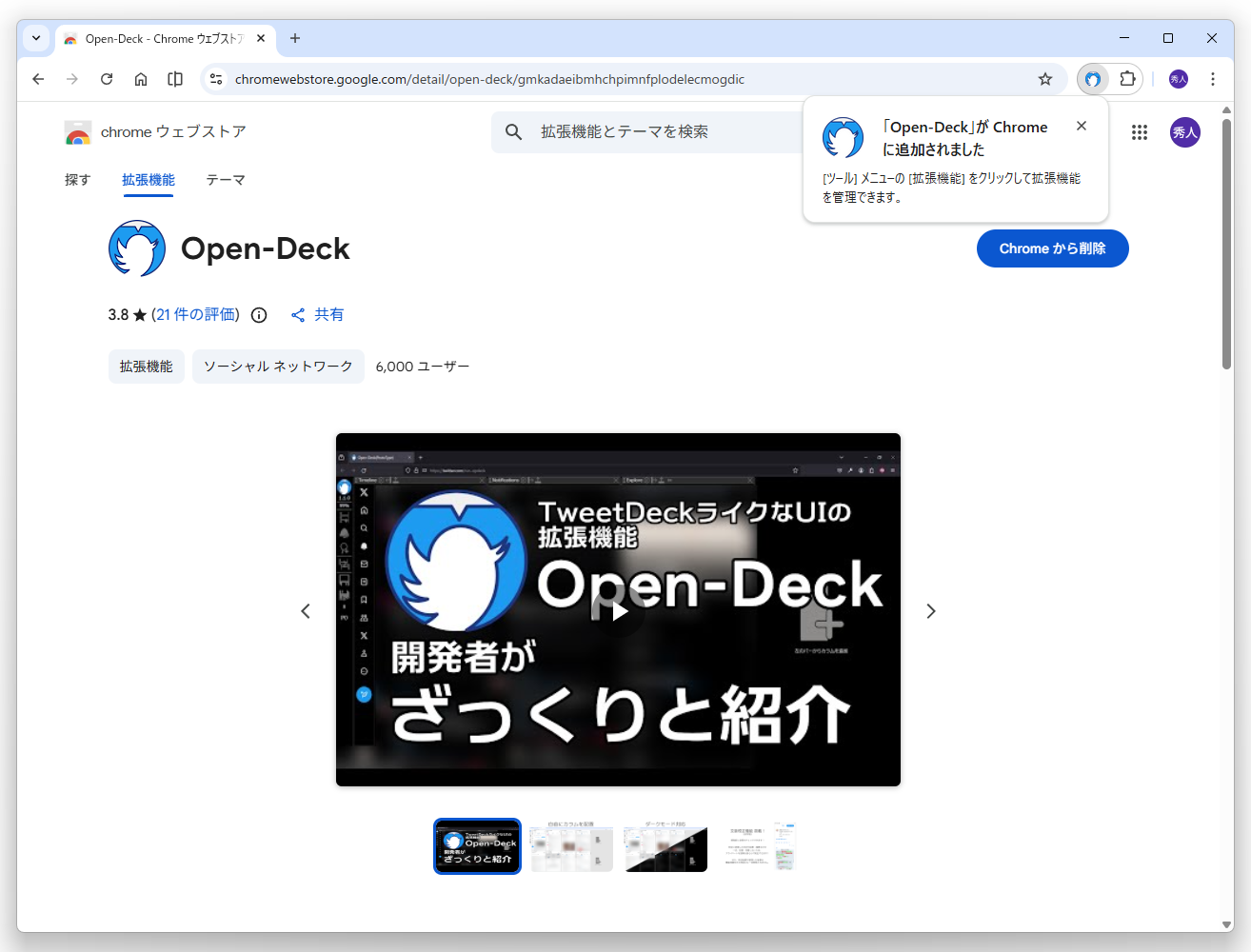Open the tab search dropdown arrow

click(35, 38)
